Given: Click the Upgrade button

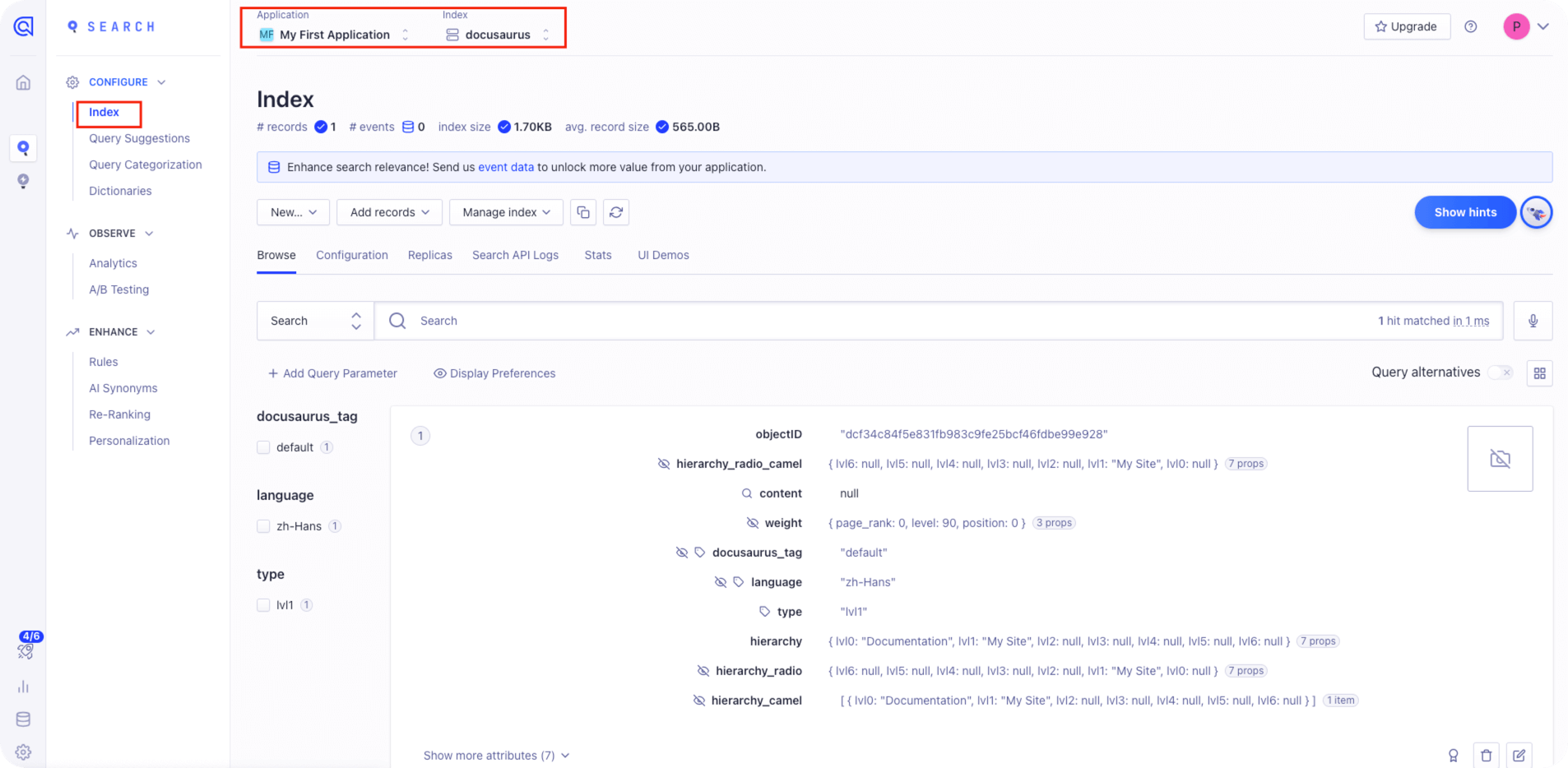Looking at the screenshot, I should (x=1407, y=26).
